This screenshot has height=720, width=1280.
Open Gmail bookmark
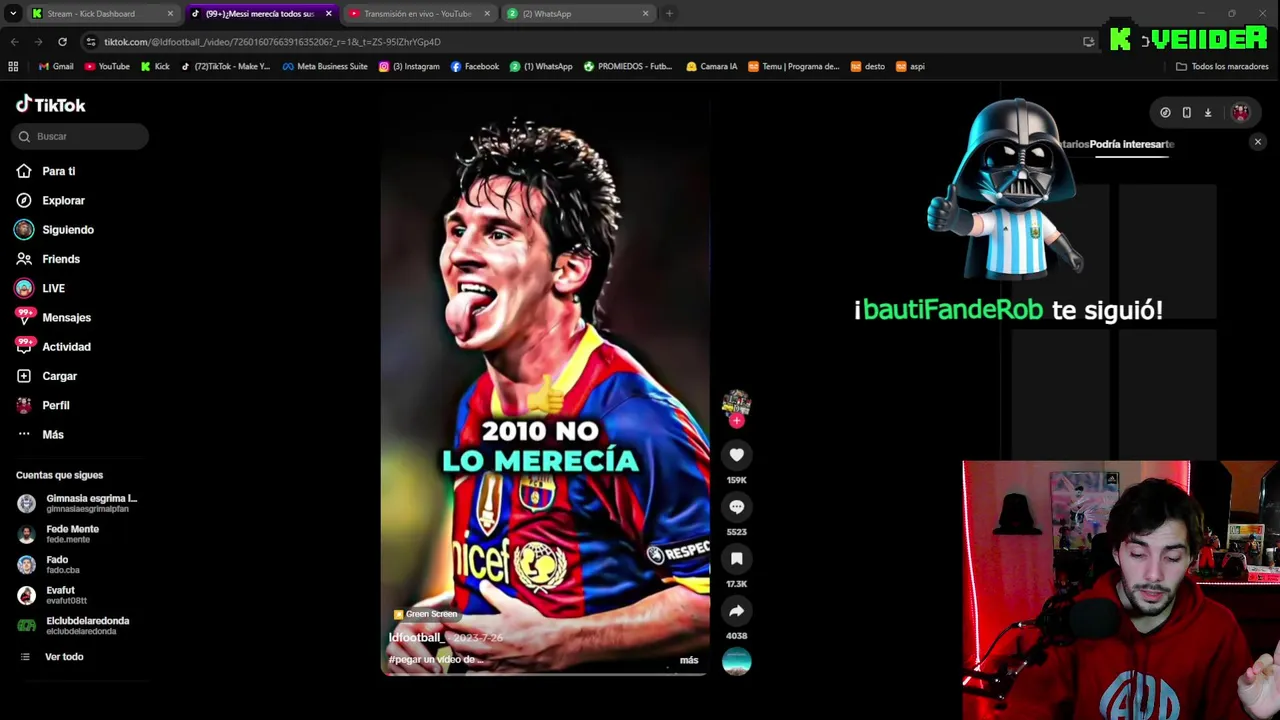(x=56, y=67)
